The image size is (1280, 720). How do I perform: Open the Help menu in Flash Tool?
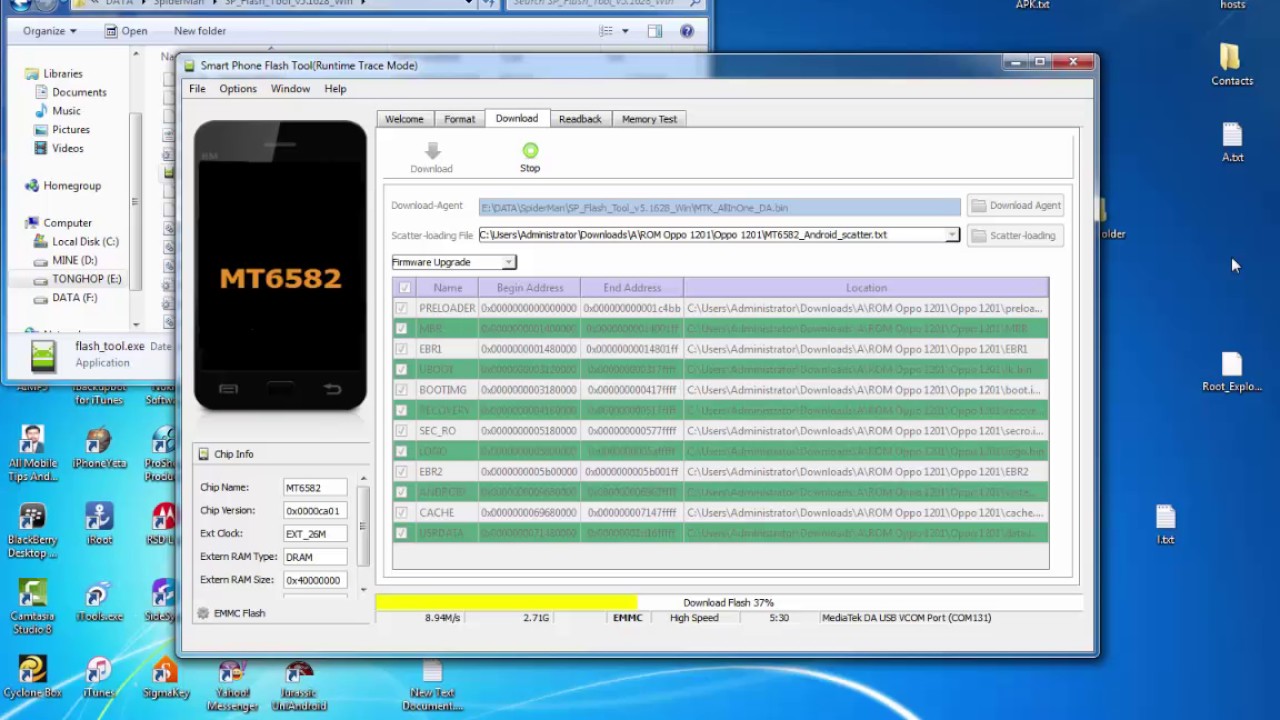[335, 89]
